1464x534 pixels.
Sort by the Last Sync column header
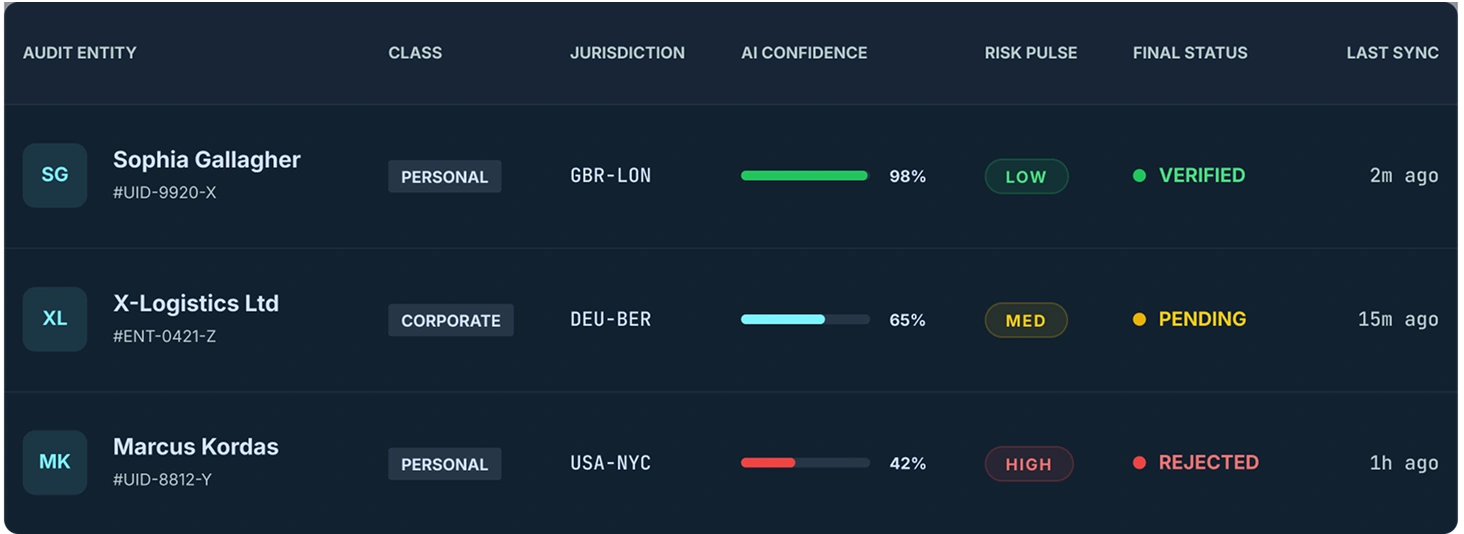click(1392, 53)
